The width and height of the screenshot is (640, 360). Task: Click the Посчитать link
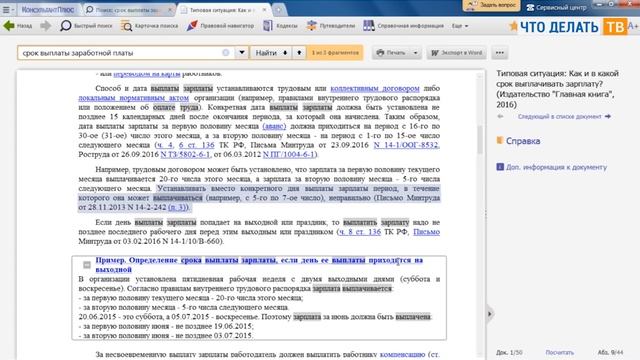point(560,352)
